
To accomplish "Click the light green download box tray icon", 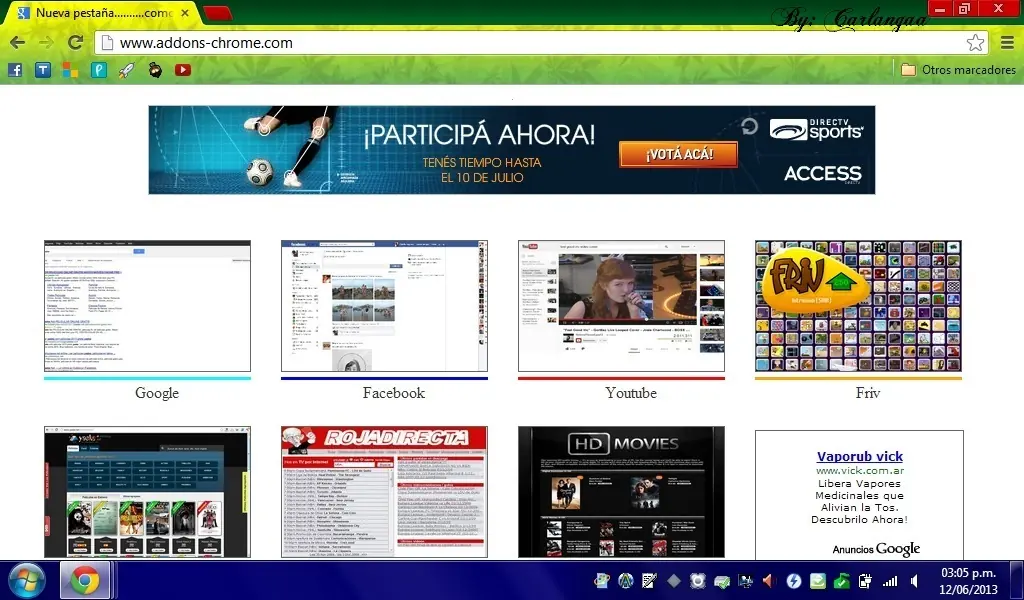I will tap(818, 580).
